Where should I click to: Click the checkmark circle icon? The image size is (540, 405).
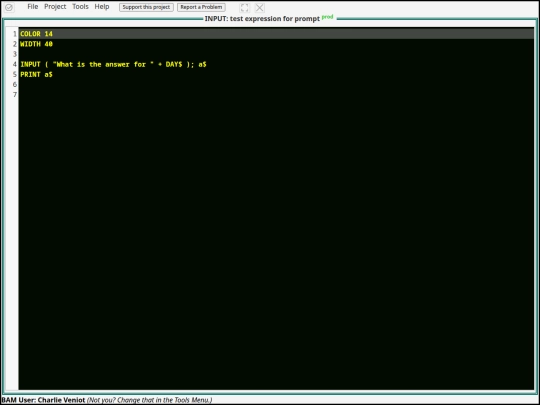click(9, 7)
